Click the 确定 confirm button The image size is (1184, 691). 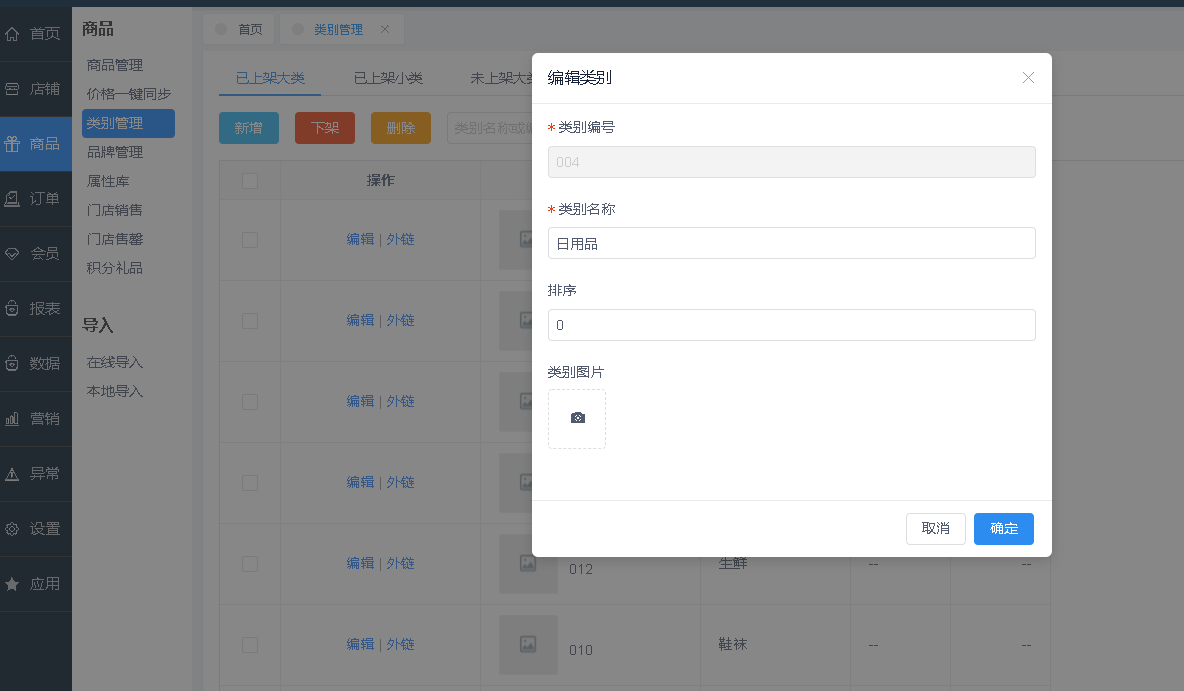coord(1004,529)
